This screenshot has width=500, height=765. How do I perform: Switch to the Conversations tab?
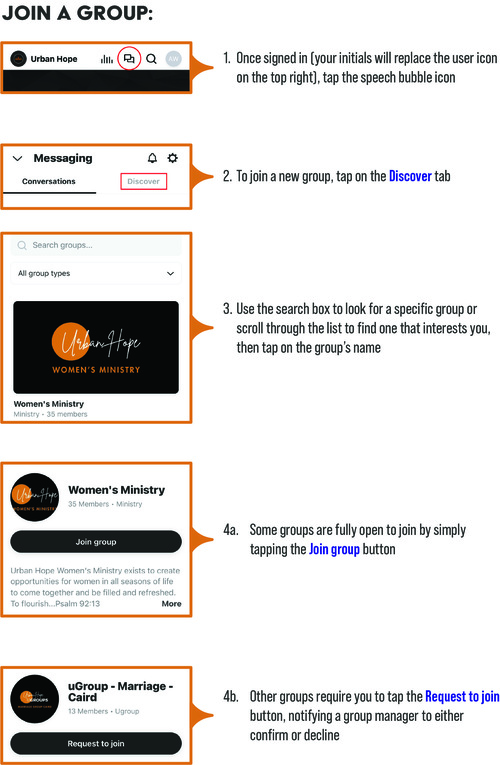(49, 181)
